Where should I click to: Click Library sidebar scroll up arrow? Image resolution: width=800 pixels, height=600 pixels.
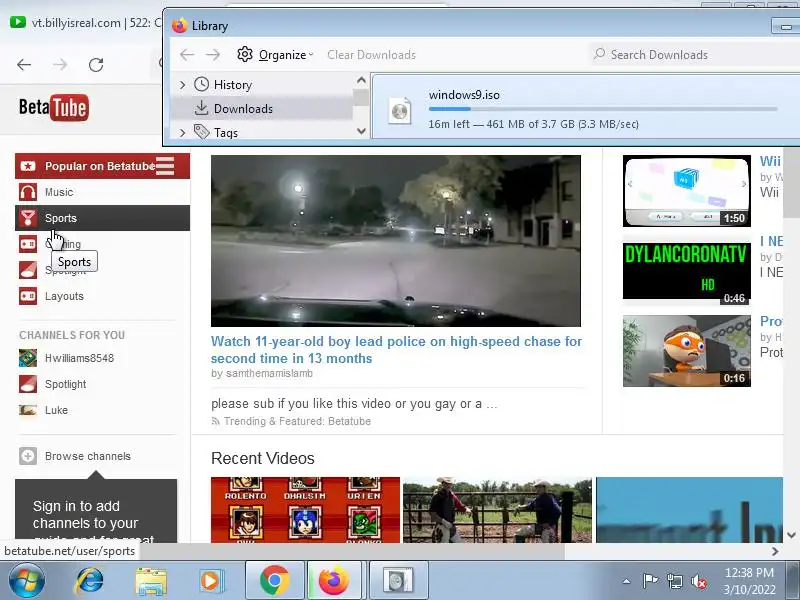(x=361, y=81)
